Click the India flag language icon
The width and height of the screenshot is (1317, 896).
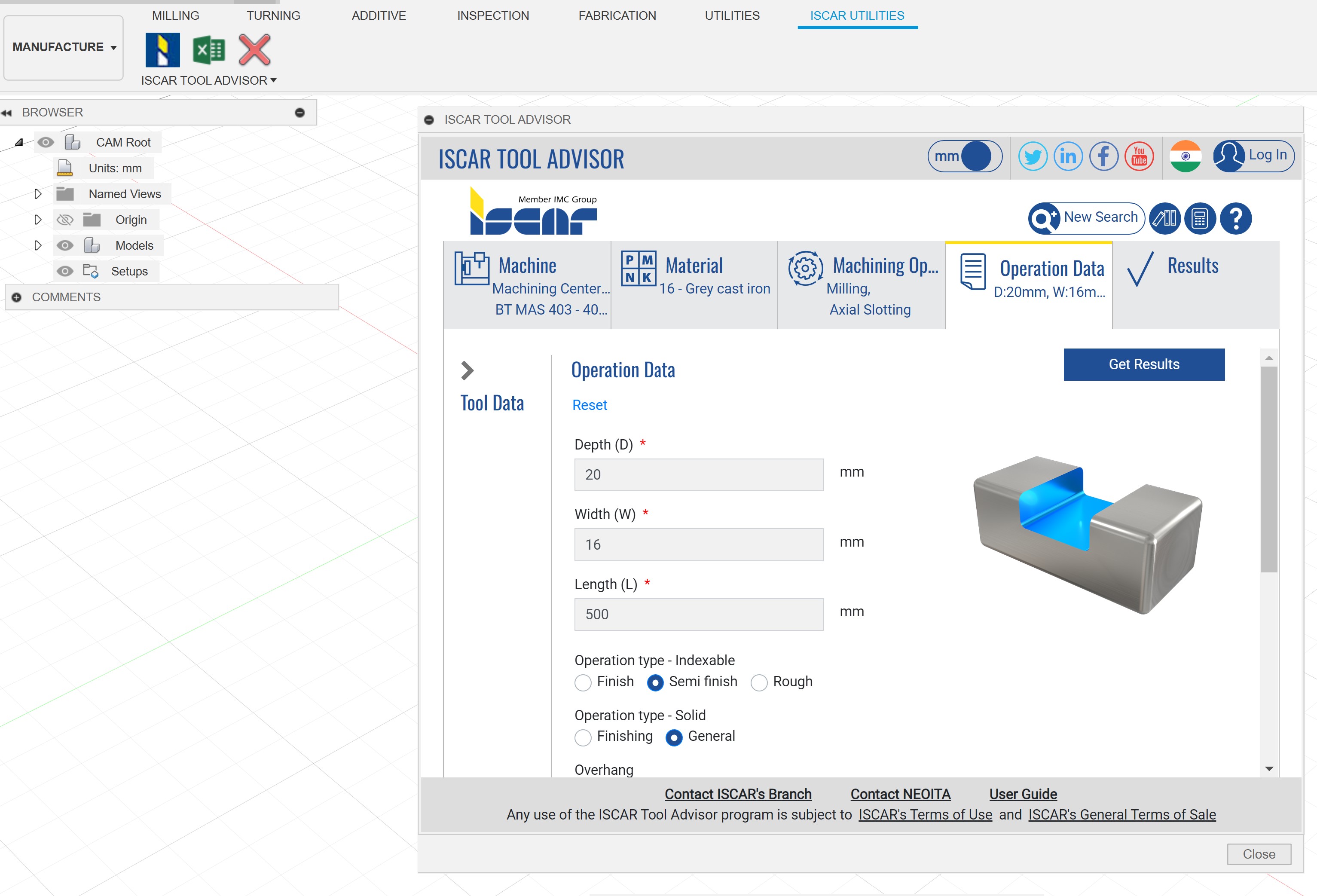(x=1185, y=156)
